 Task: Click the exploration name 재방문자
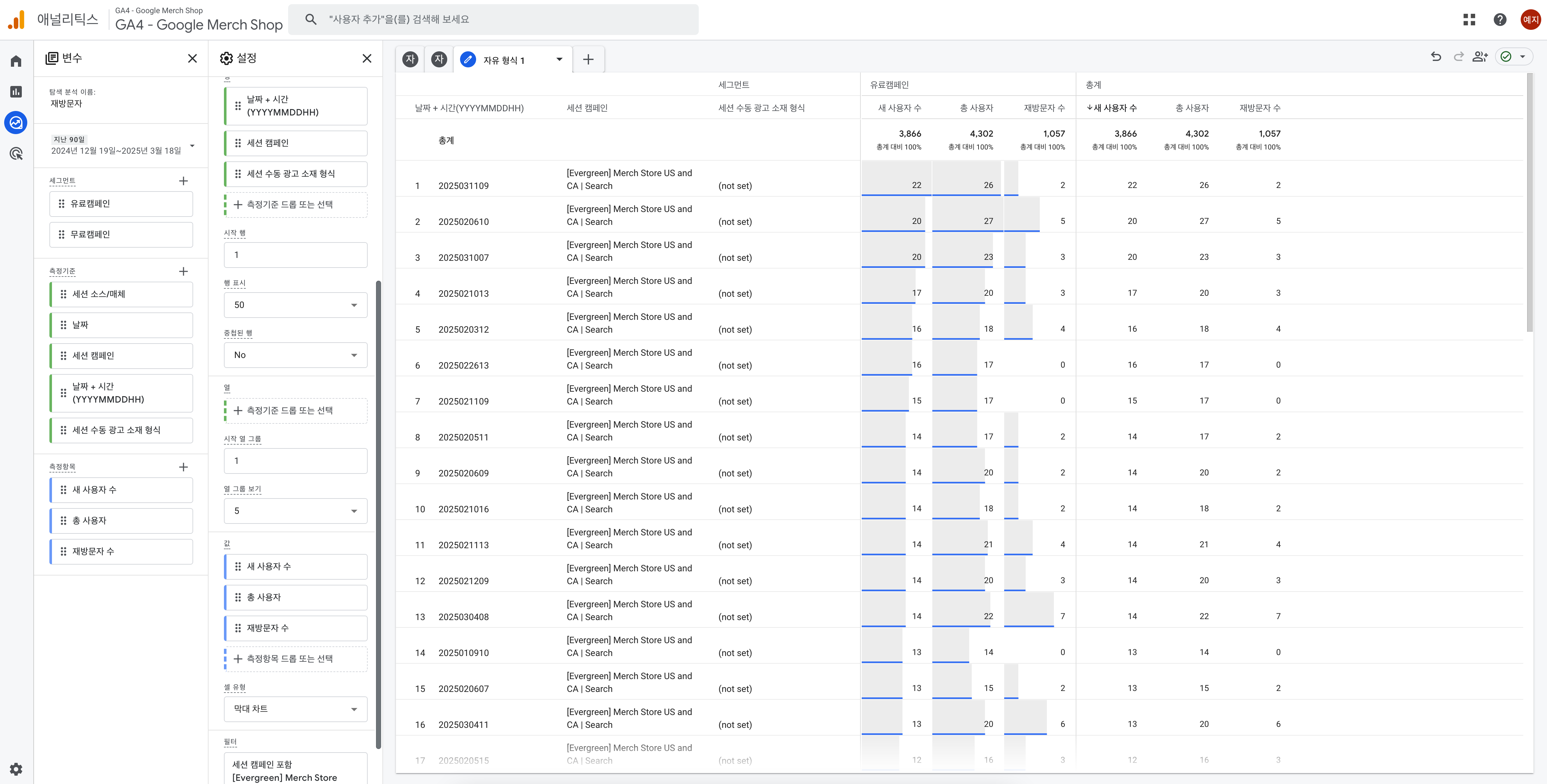click(66, 103)
